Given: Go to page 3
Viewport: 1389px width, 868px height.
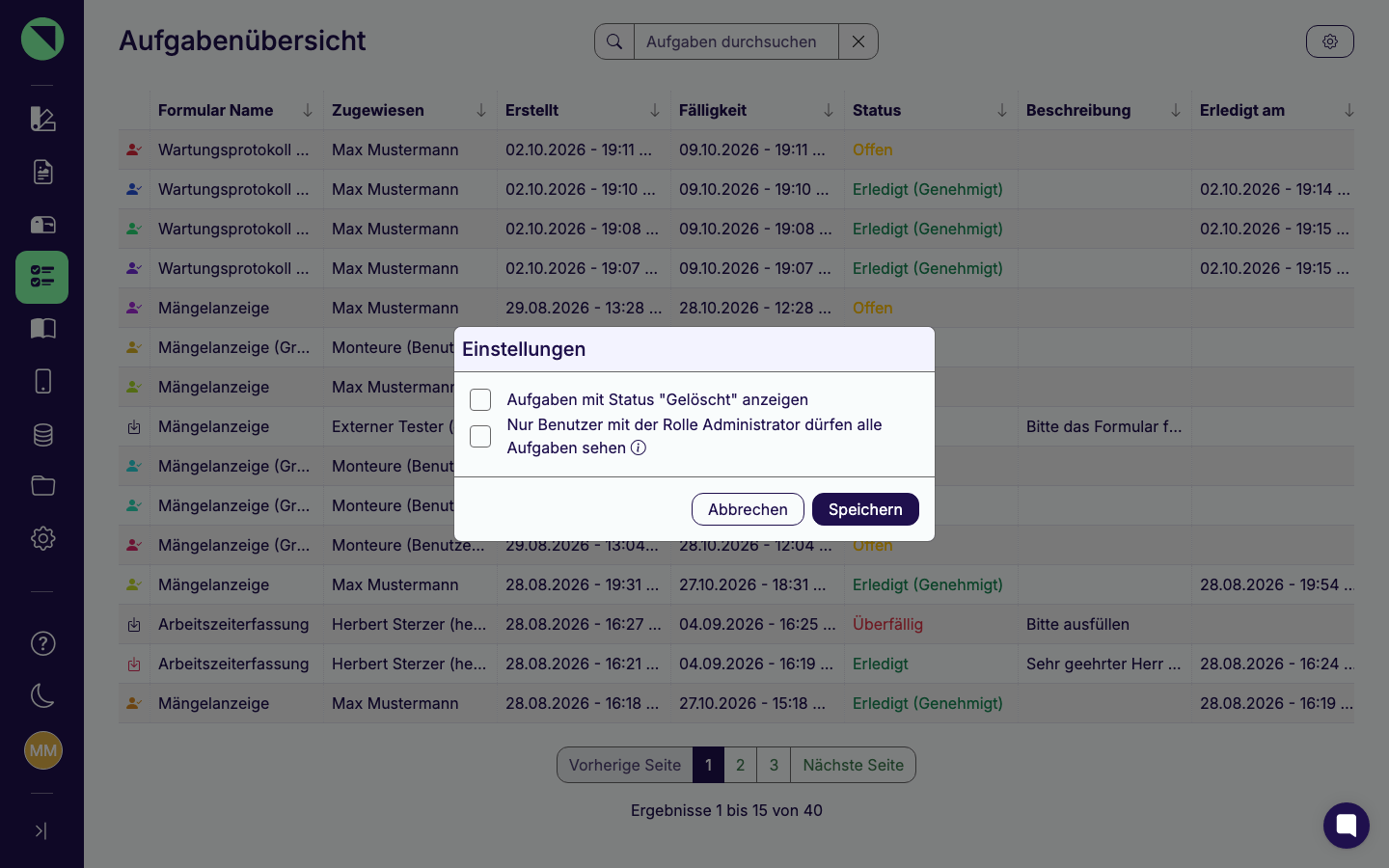Looking at the screenshot, I should click(774, 765).
